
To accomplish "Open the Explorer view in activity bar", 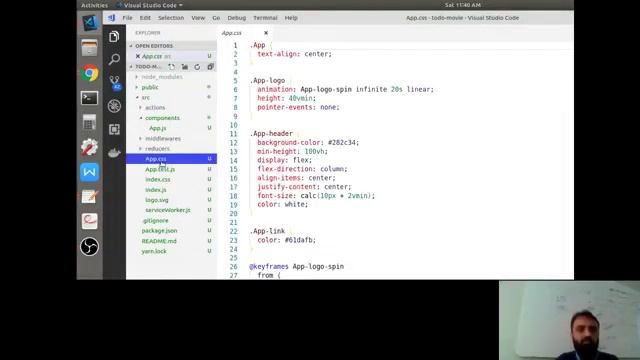I will click(x=114, y=37).
